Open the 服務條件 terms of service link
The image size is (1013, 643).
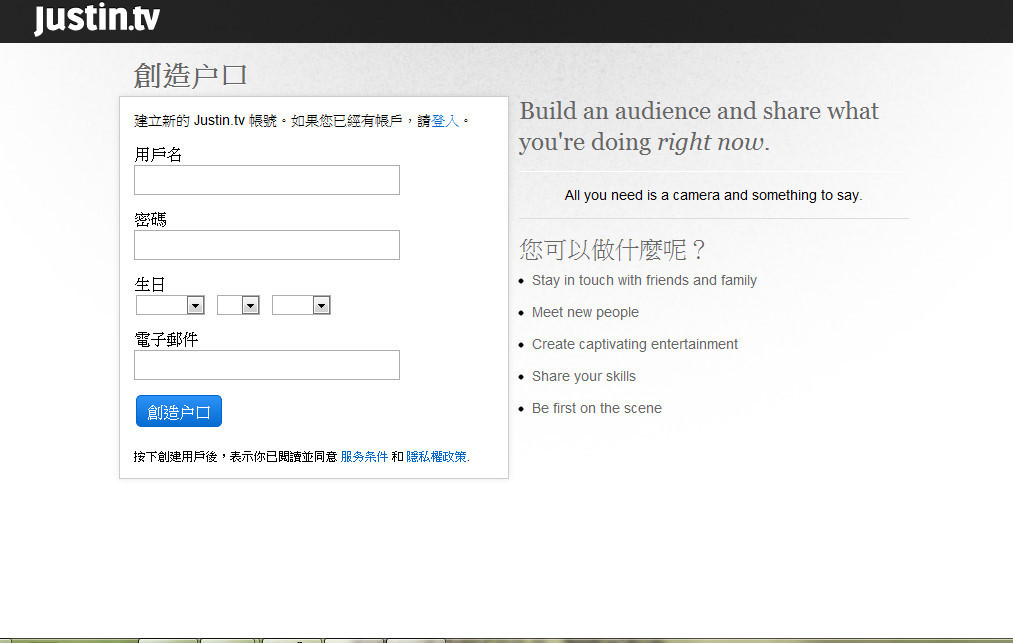click(x=364, y=457)
